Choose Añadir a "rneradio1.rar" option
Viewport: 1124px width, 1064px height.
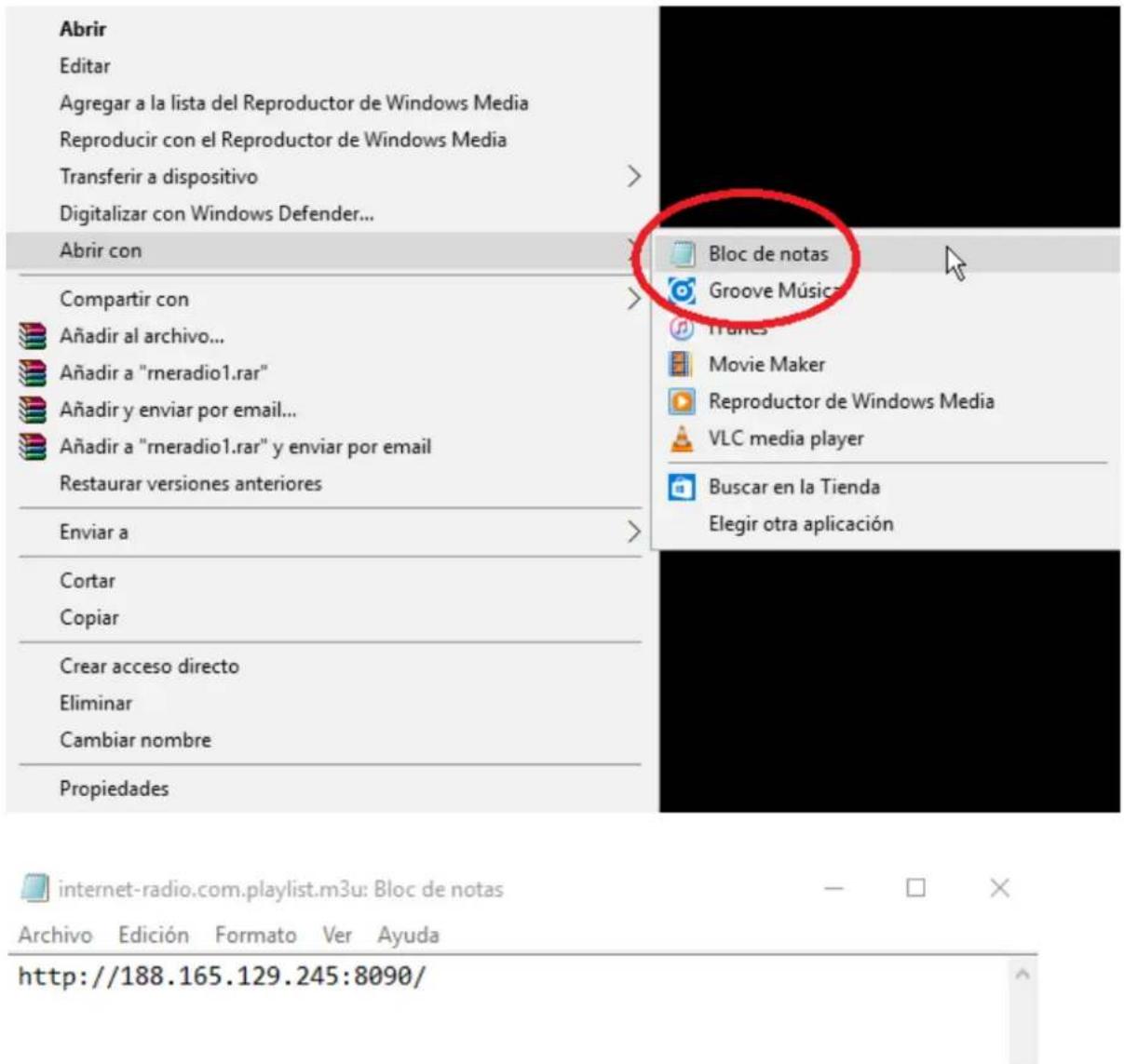[x=164, y=373]
